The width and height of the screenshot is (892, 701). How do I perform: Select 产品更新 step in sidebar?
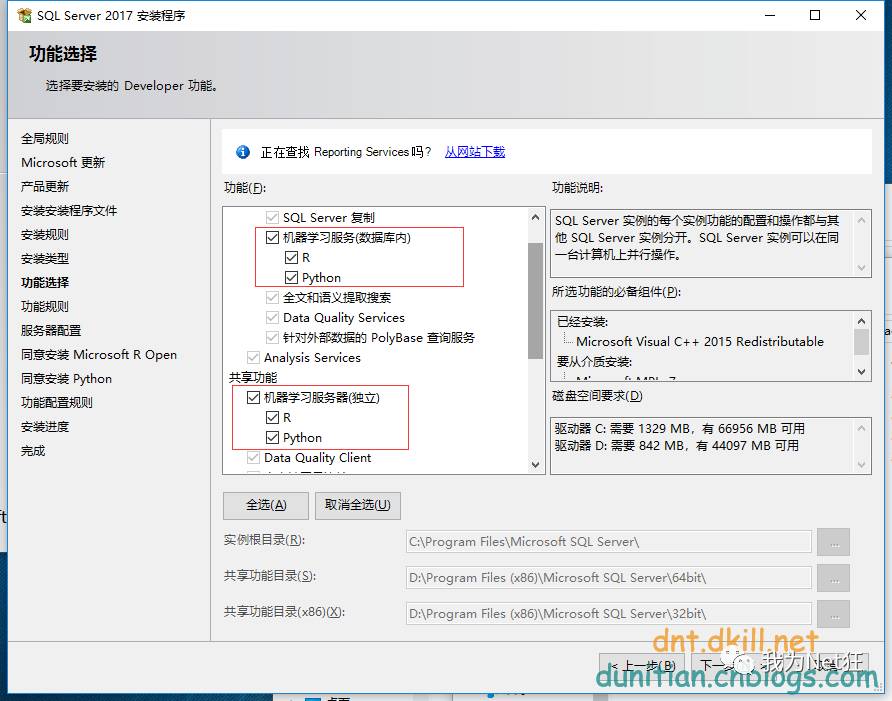(x=45, y=187)
